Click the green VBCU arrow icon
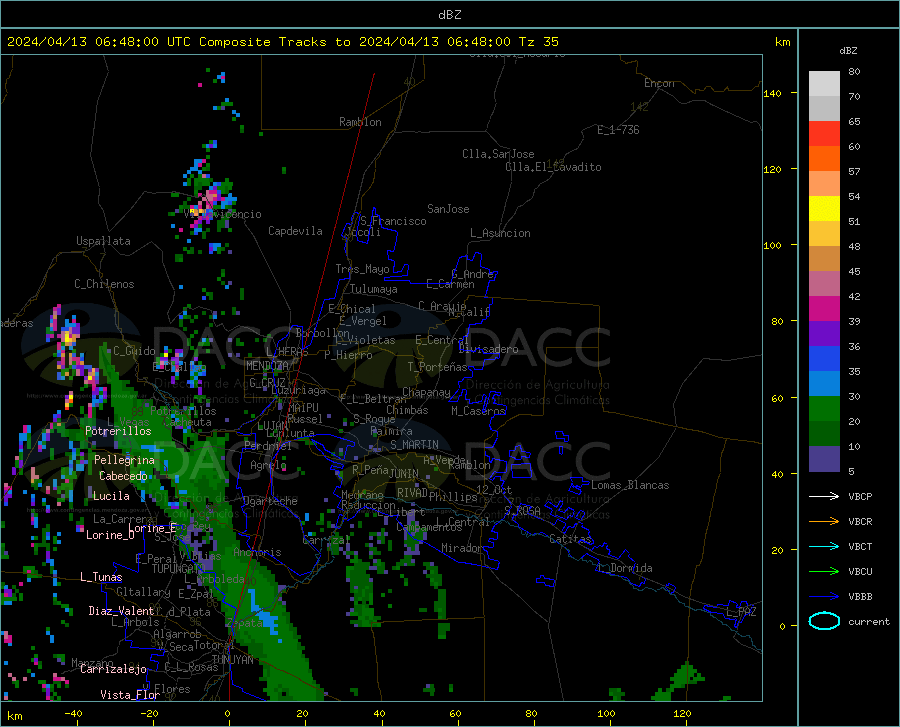This screenshot has width=900, height=727. point(824,571)
